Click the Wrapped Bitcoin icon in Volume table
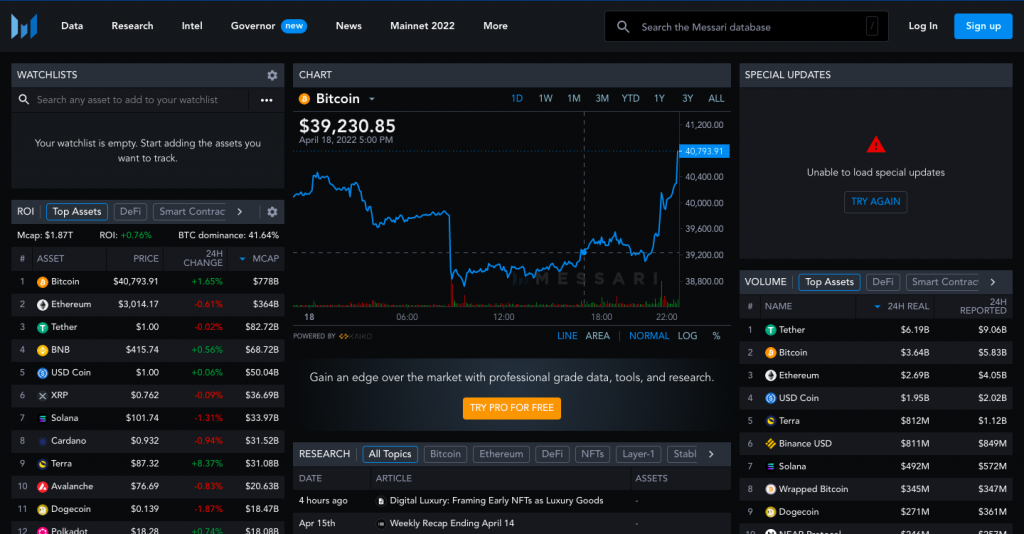The width and height of the screenshot is (1024, 534). tap(771, 490)
